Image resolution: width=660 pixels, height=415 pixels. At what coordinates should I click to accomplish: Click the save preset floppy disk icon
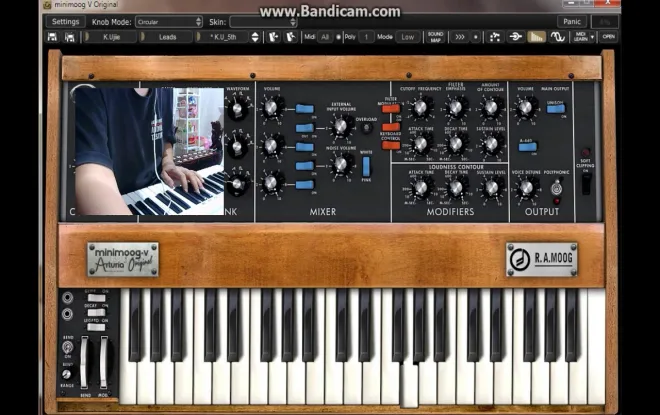[52, 37]
